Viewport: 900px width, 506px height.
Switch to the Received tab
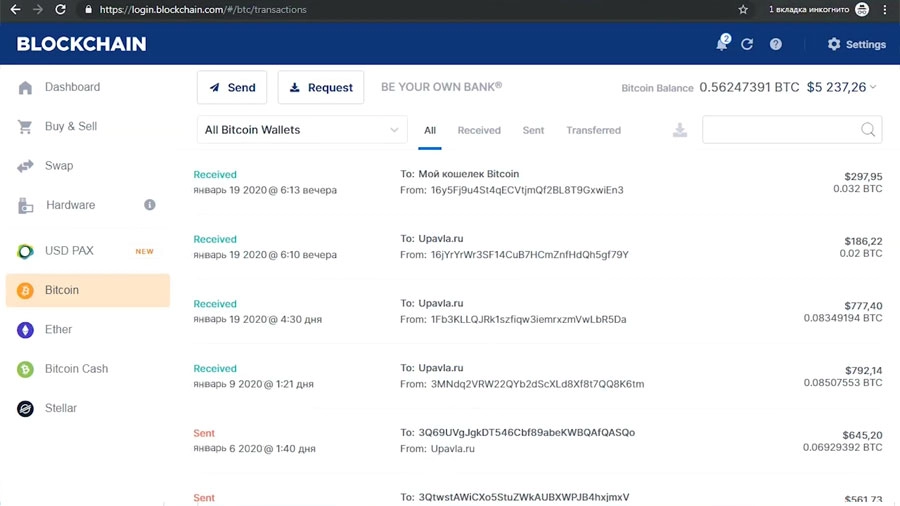tap(479, 130)
